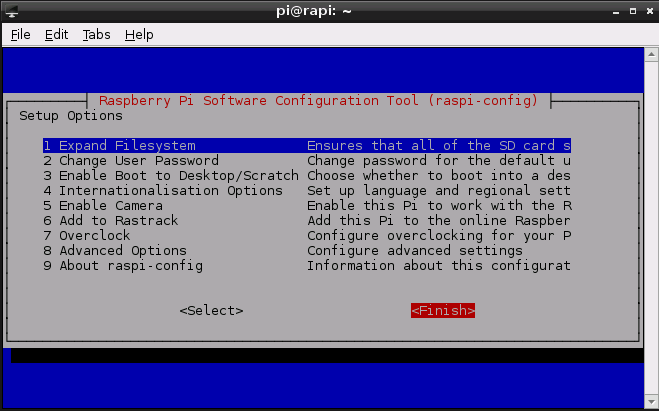Open the window menu icon in title bar
The height and width of the screenshot is (411, 659).
11,11
